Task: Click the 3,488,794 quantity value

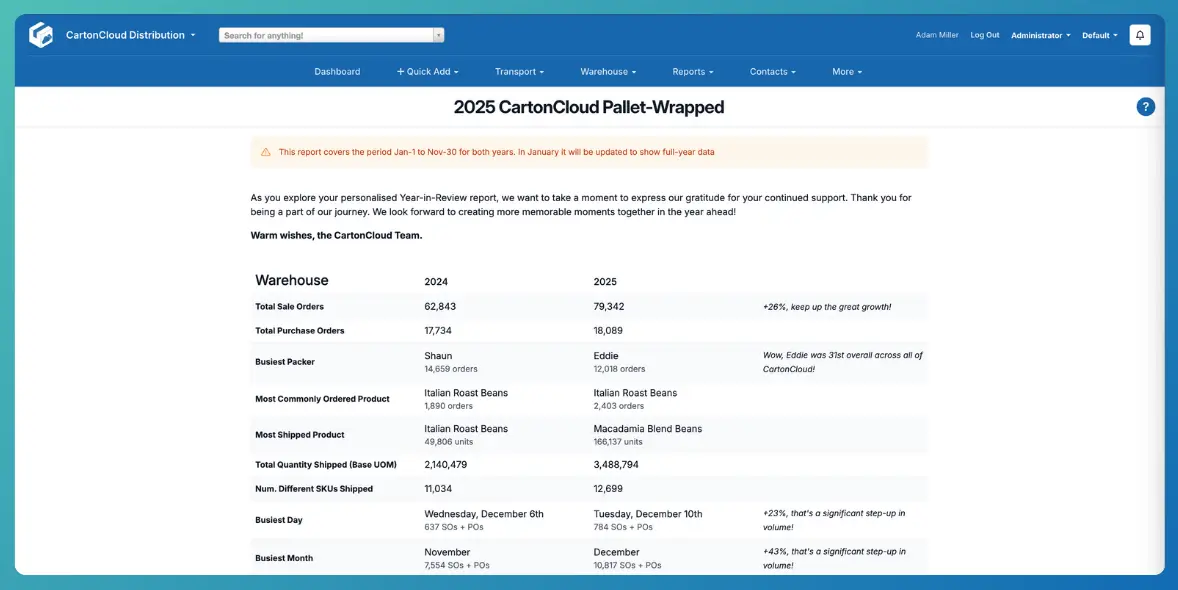Action: click(616, 464)
